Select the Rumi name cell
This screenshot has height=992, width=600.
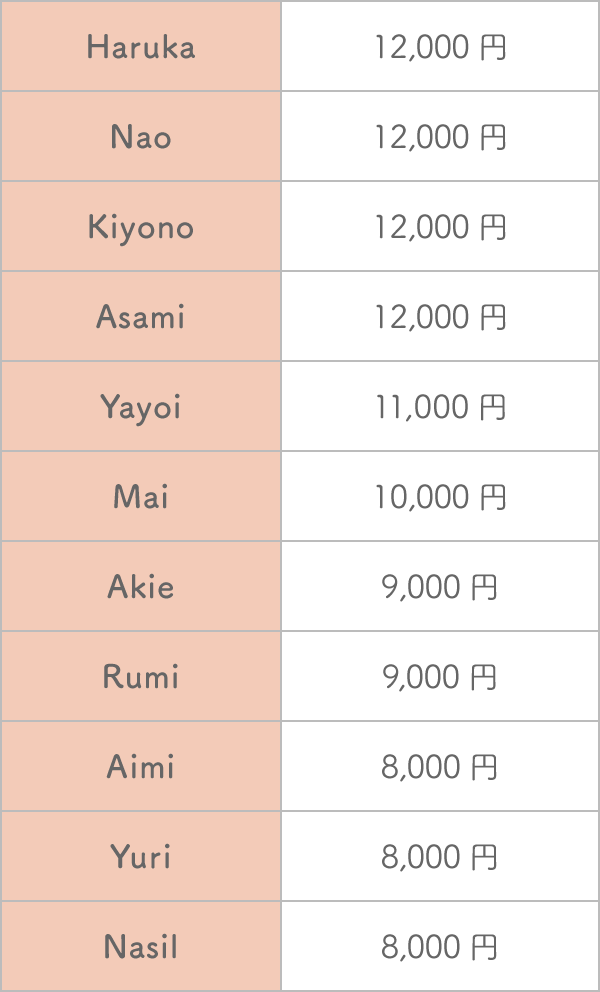point(141,676)
